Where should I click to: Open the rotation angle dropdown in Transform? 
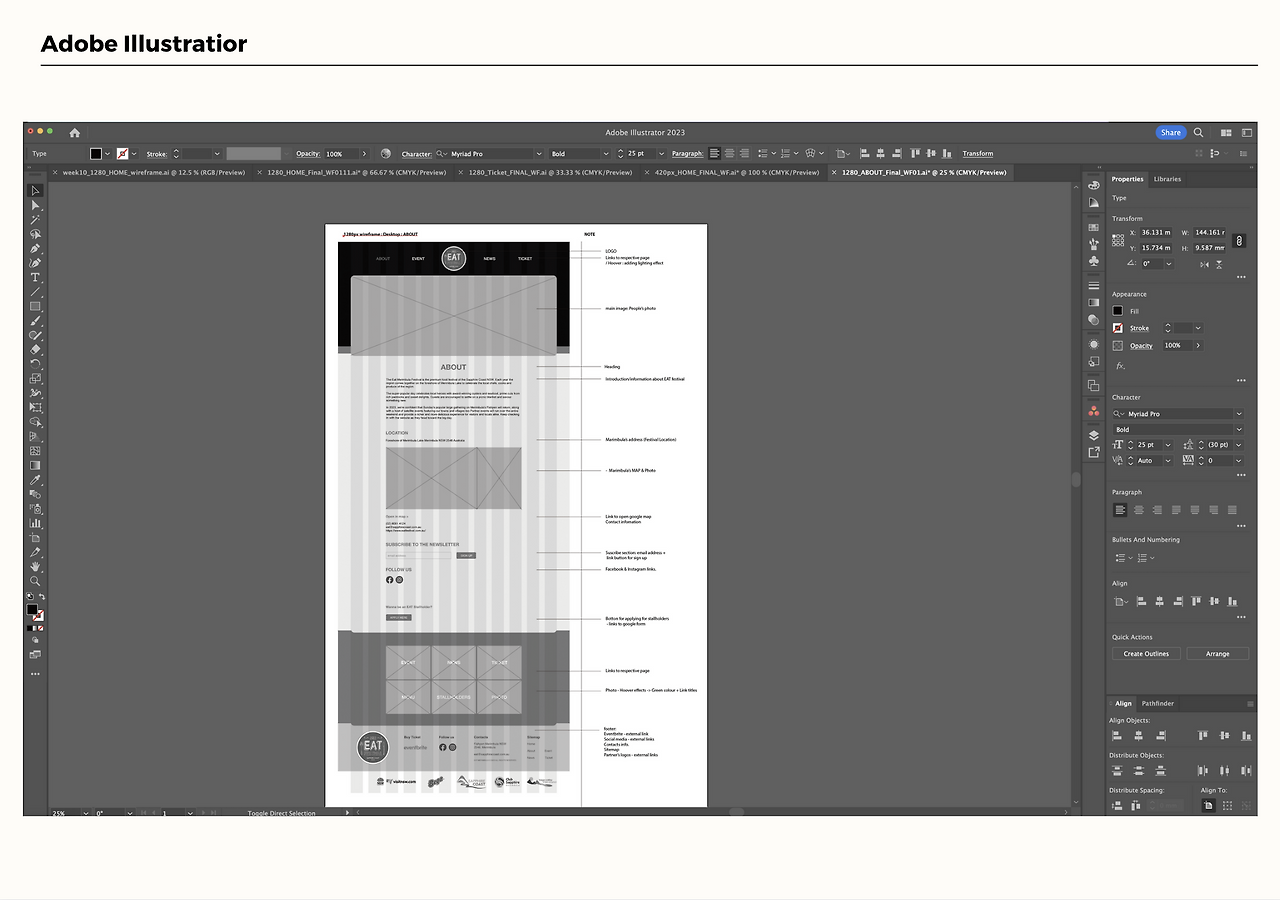point(1168,264)
